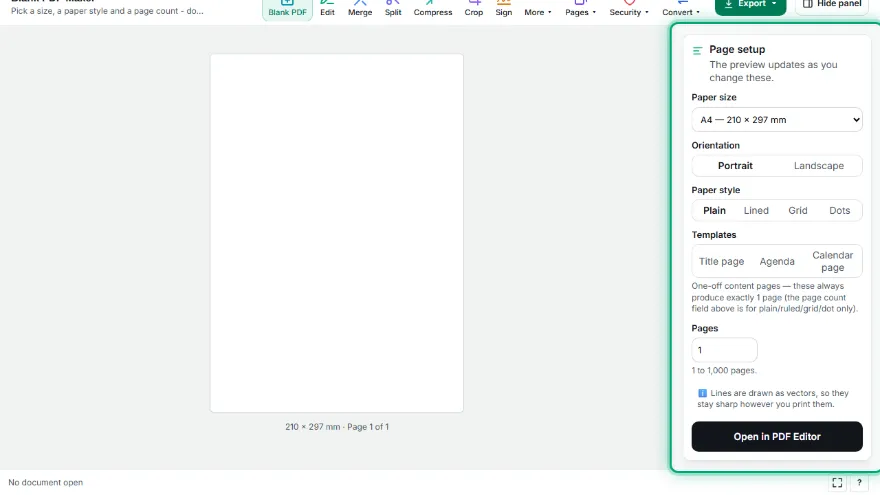Select the Calendar page template
The width and height of the screenshot is (880, 495).
(x=832, y=262)
